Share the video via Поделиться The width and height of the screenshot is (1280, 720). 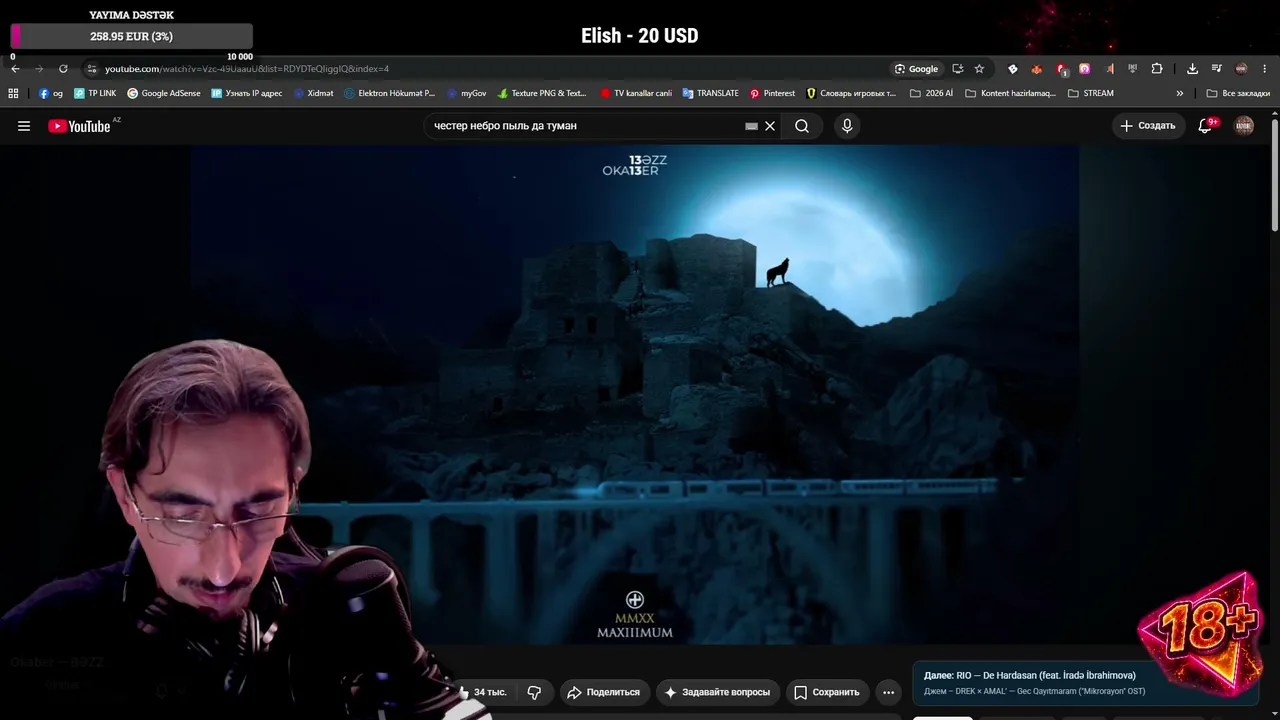(603, 692)
